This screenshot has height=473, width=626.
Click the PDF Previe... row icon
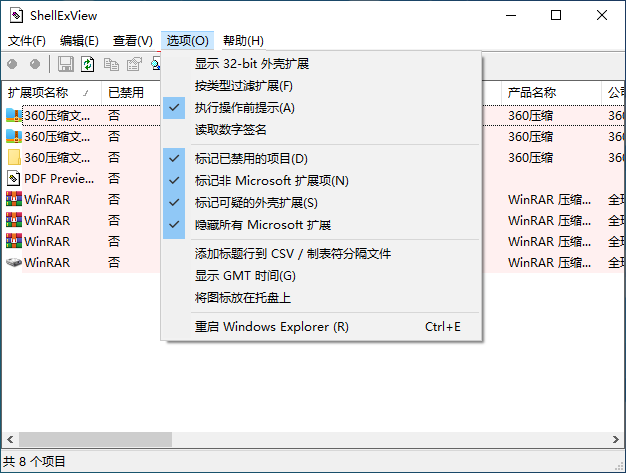(14, 178)
